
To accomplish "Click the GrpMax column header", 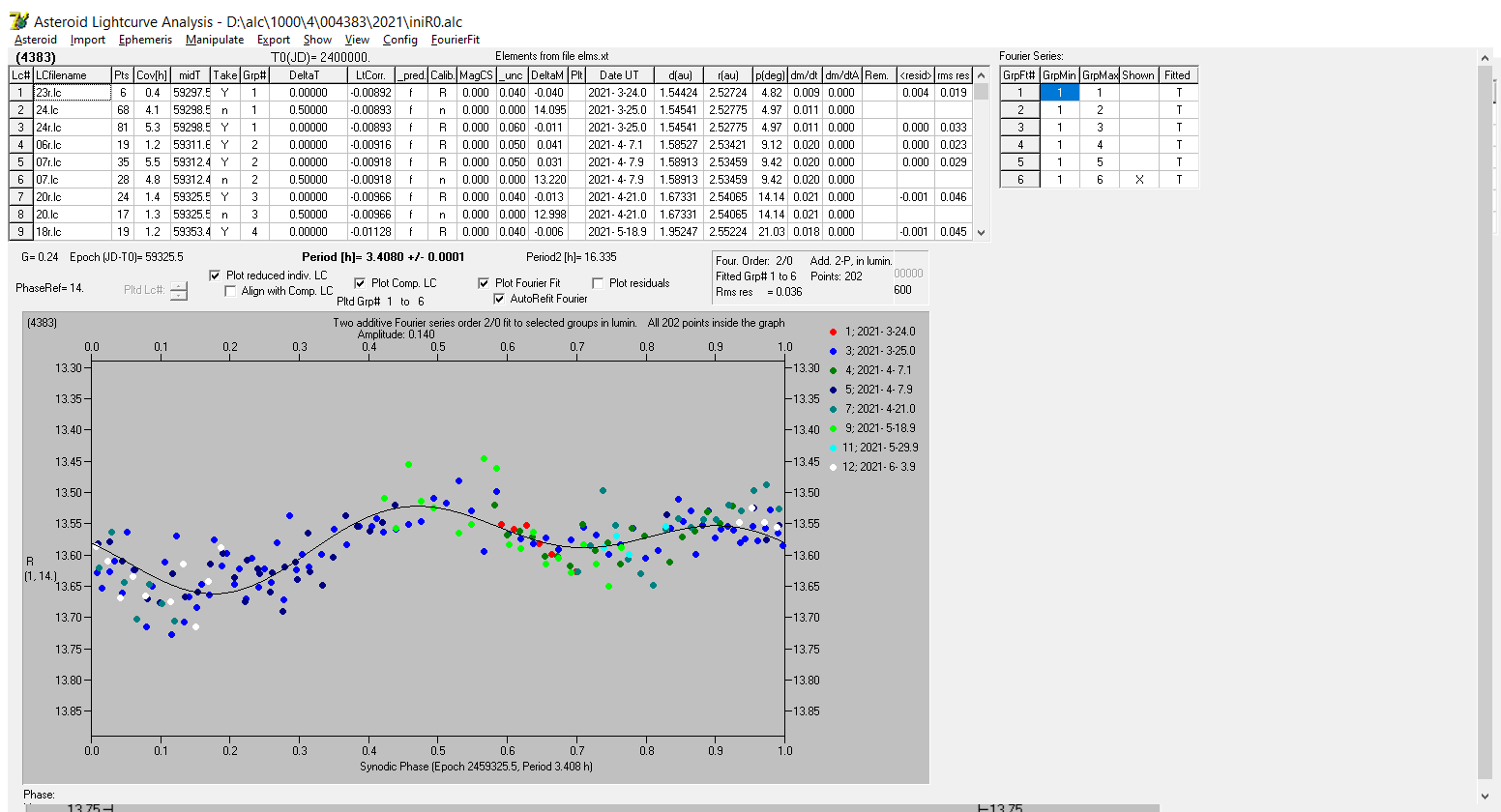I will 1100,75.
